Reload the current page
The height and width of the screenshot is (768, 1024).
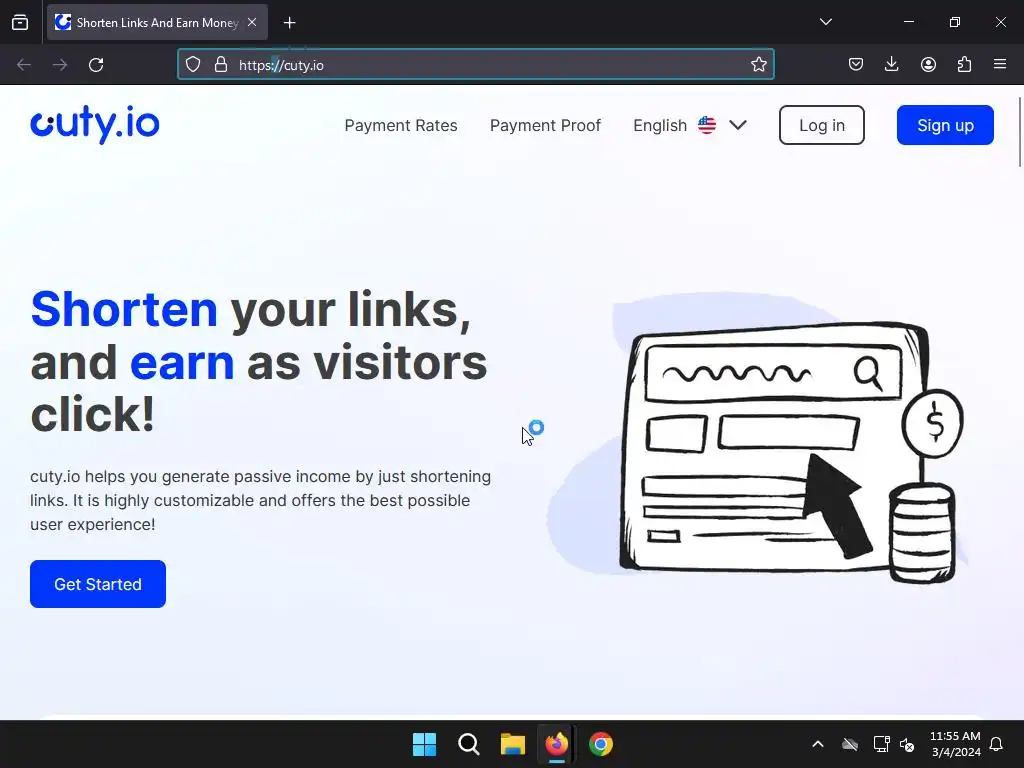(x=96, y=65)
